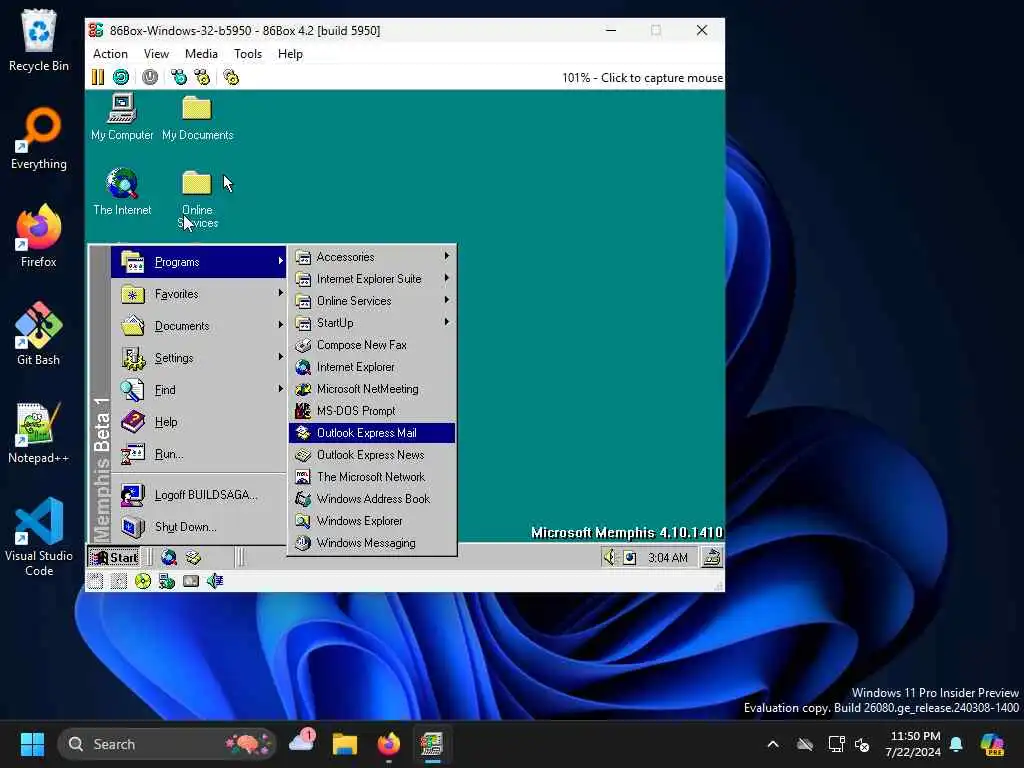The image size is (1024, 768).
Task: Choose Shut Down... from Start menu
Action: pos(199,527)
